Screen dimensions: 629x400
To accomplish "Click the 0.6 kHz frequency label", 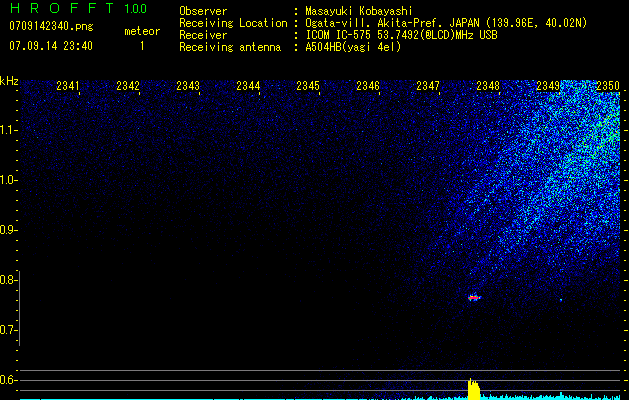I will coord(8,380).
